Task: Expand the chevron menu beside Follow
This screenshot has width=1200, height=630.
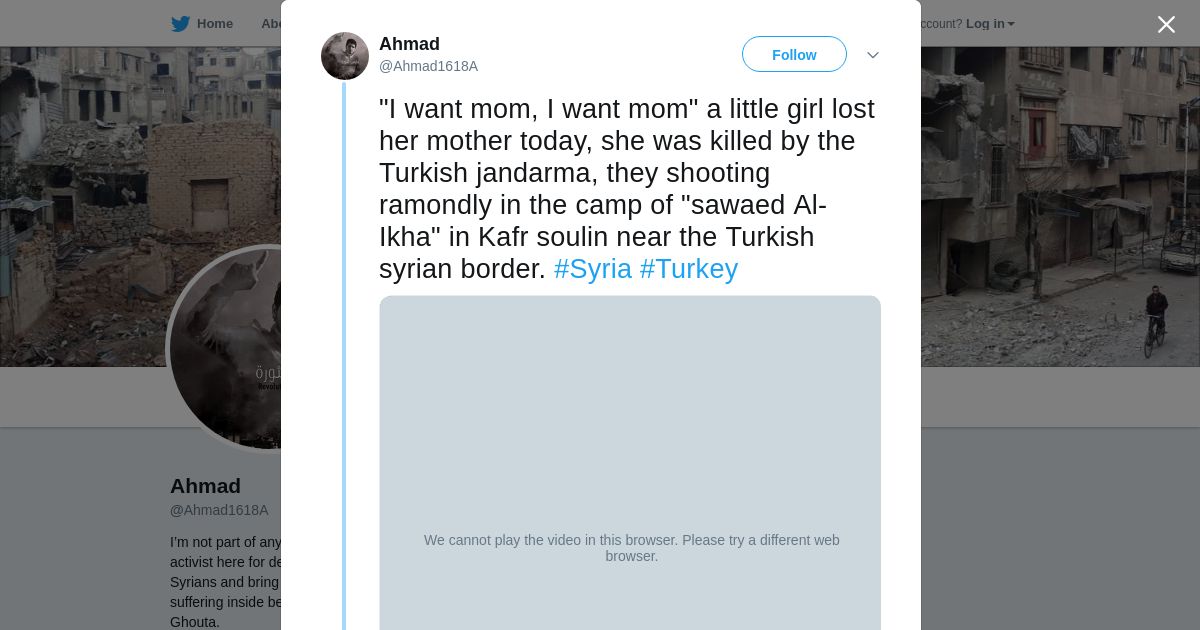Action: point(872,55)
